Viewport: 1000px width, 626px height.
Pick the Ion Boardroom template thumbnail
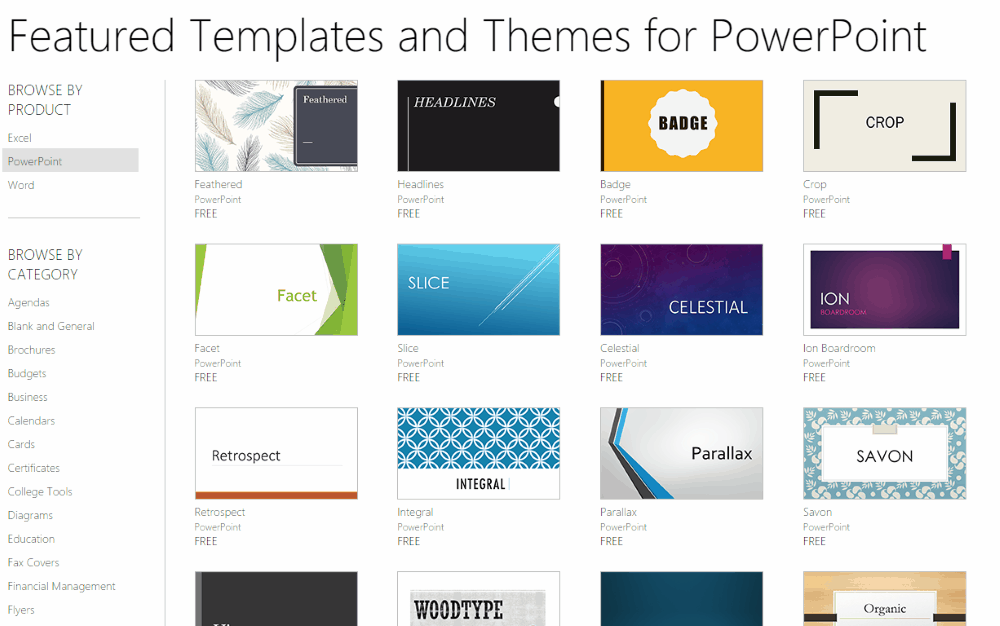pos(885,289)
